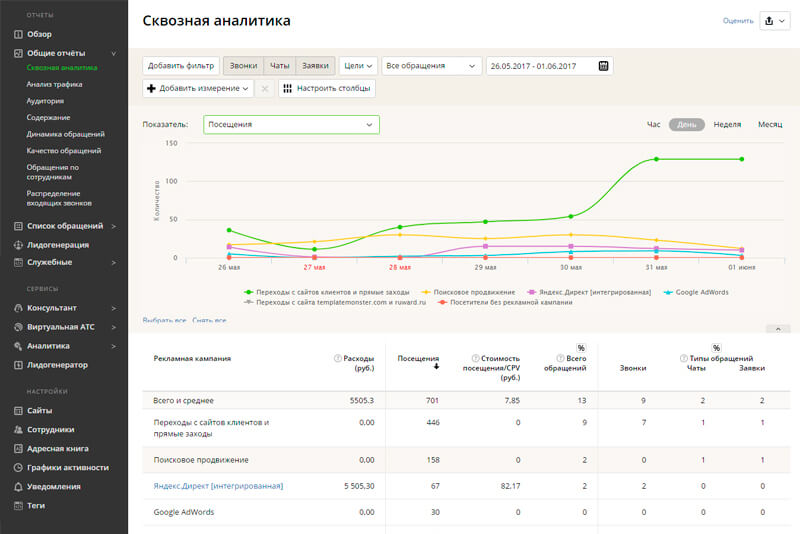
Task: Sort by Посещения descending arrow
Action: [x=437, y=366]
